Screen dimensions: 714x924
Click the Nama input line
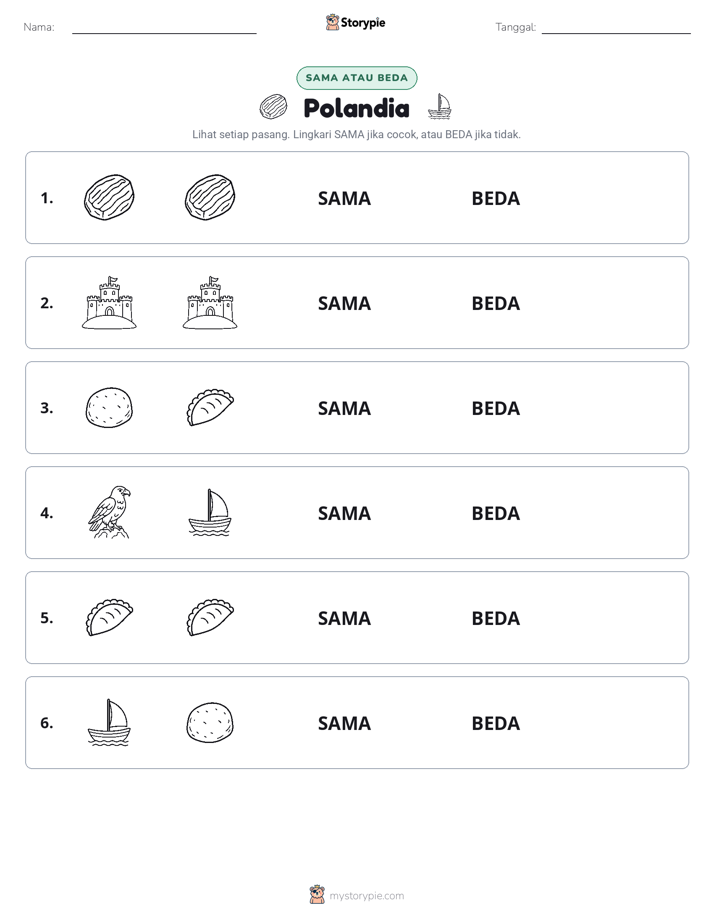(164, 28)
